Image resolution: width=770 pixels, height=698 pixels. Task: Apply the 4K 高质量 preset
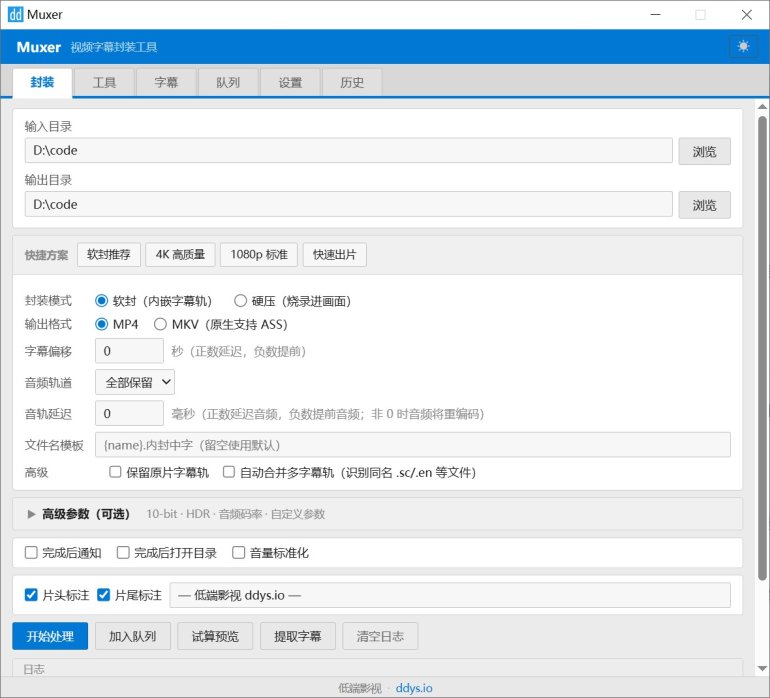pyautogui.click(x=180, y=255)
